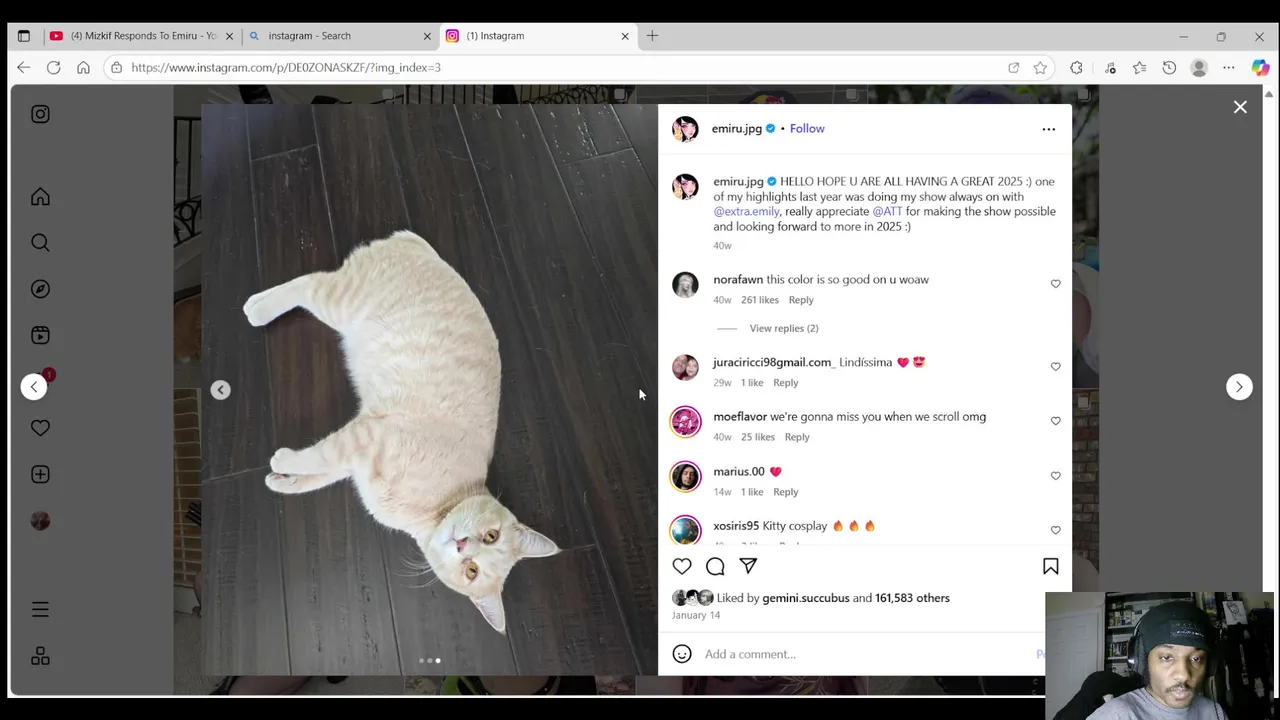Reply to marius.00 comment
Viewport: 1280px width, 720px height.
tap(785, 492)
